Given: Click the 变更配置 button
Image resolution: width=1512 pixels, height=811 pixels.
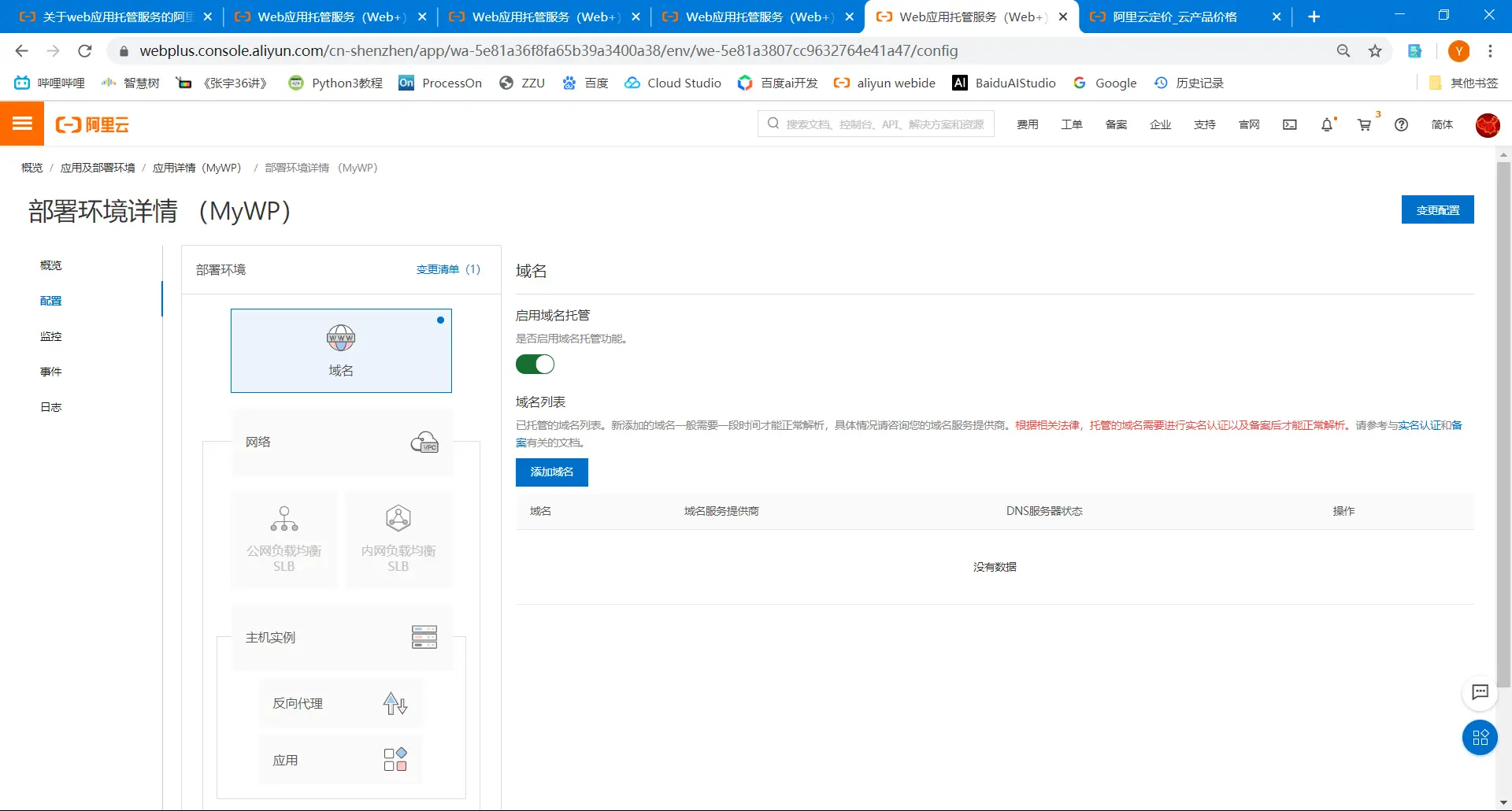Looking at the screenshot, I should [x=1438, y=210].
